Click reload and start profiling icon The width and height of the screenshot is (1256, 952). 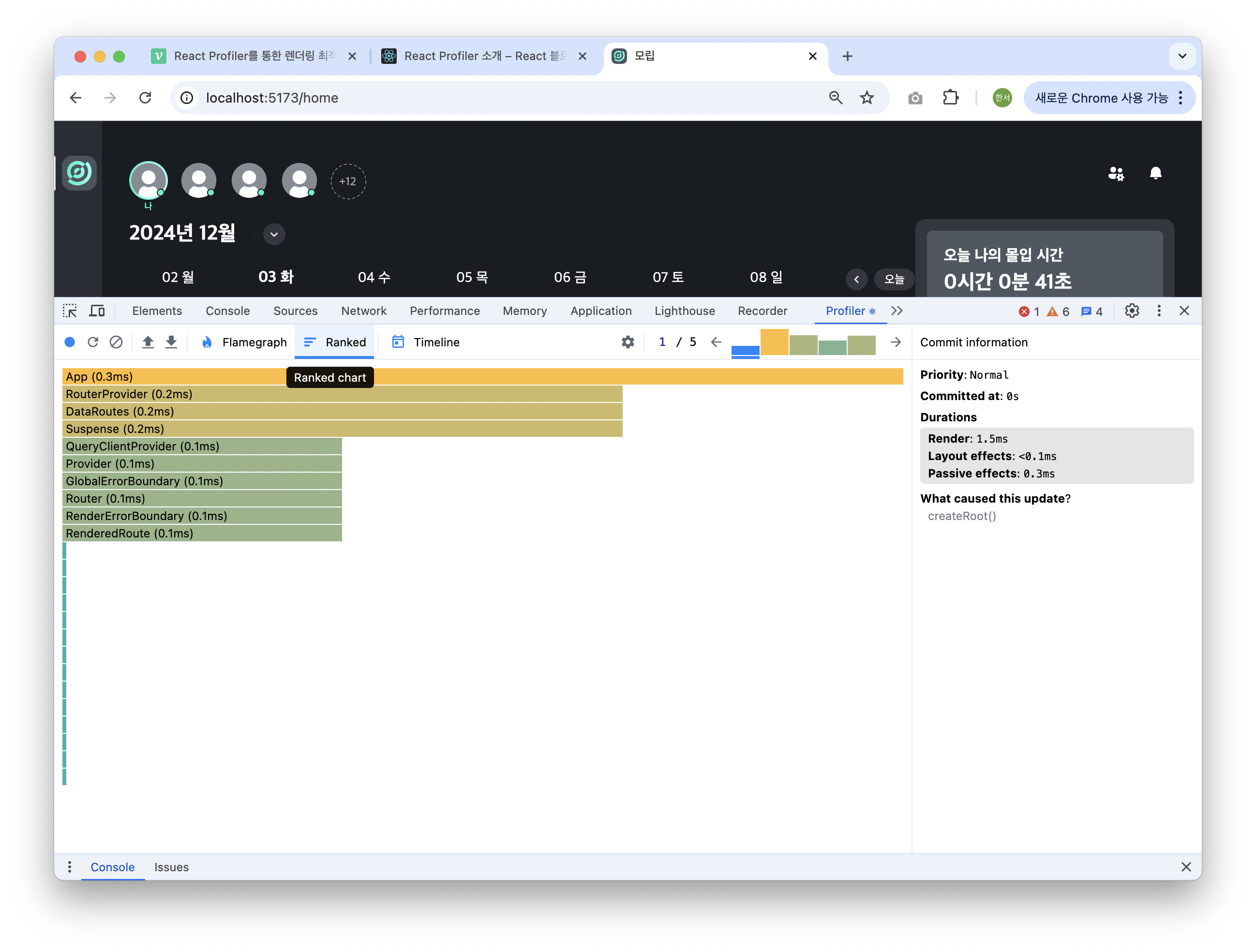click(93, 342)
